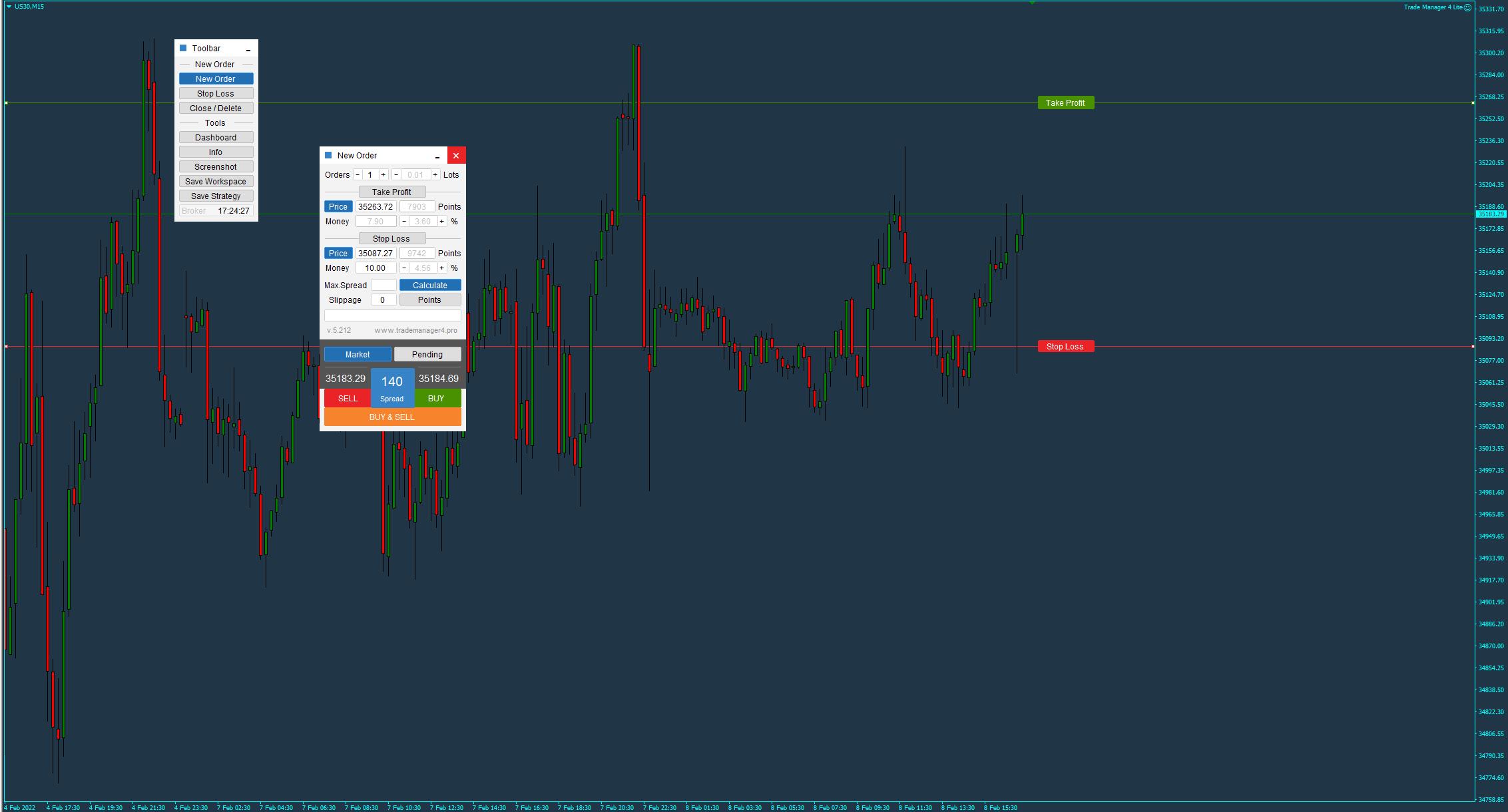Decrease Orders count with minus button
The height and width of the screenshot is (812, 1508).
358,175
